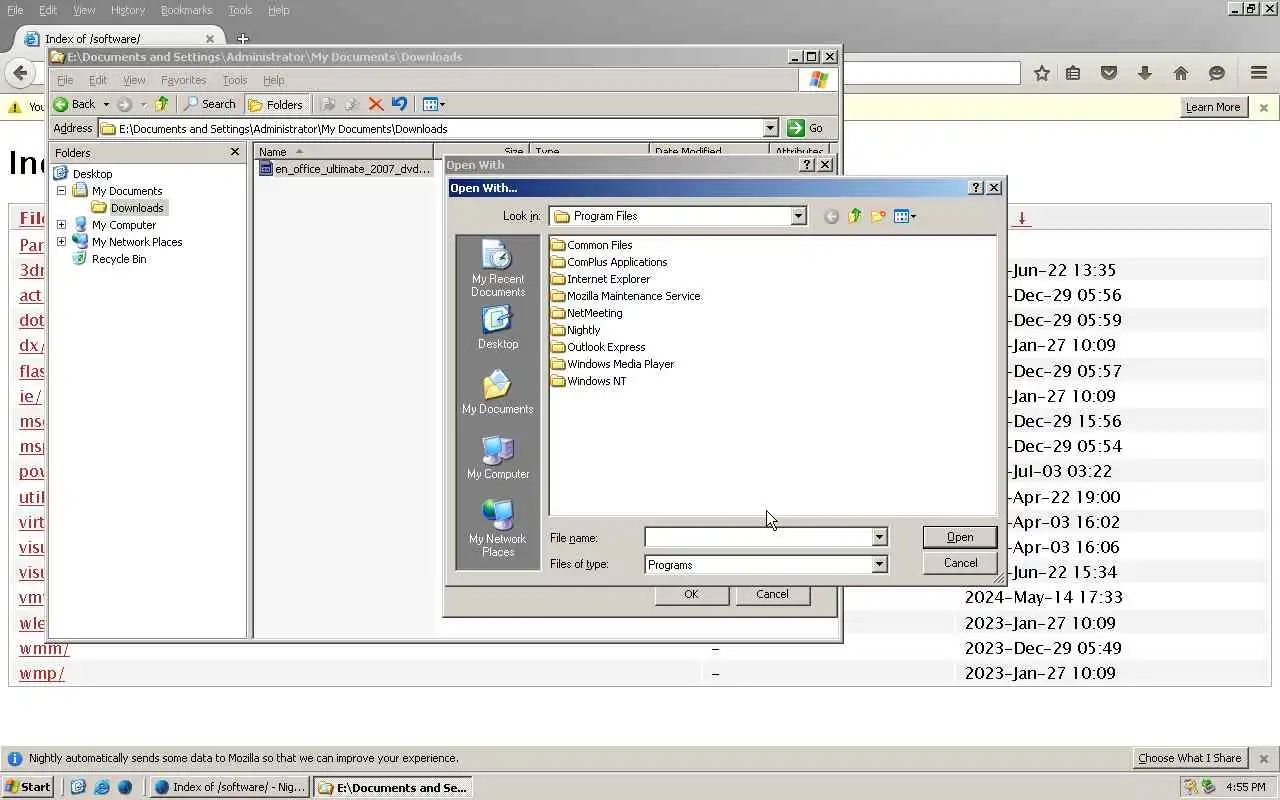Click the Start button

27,787
